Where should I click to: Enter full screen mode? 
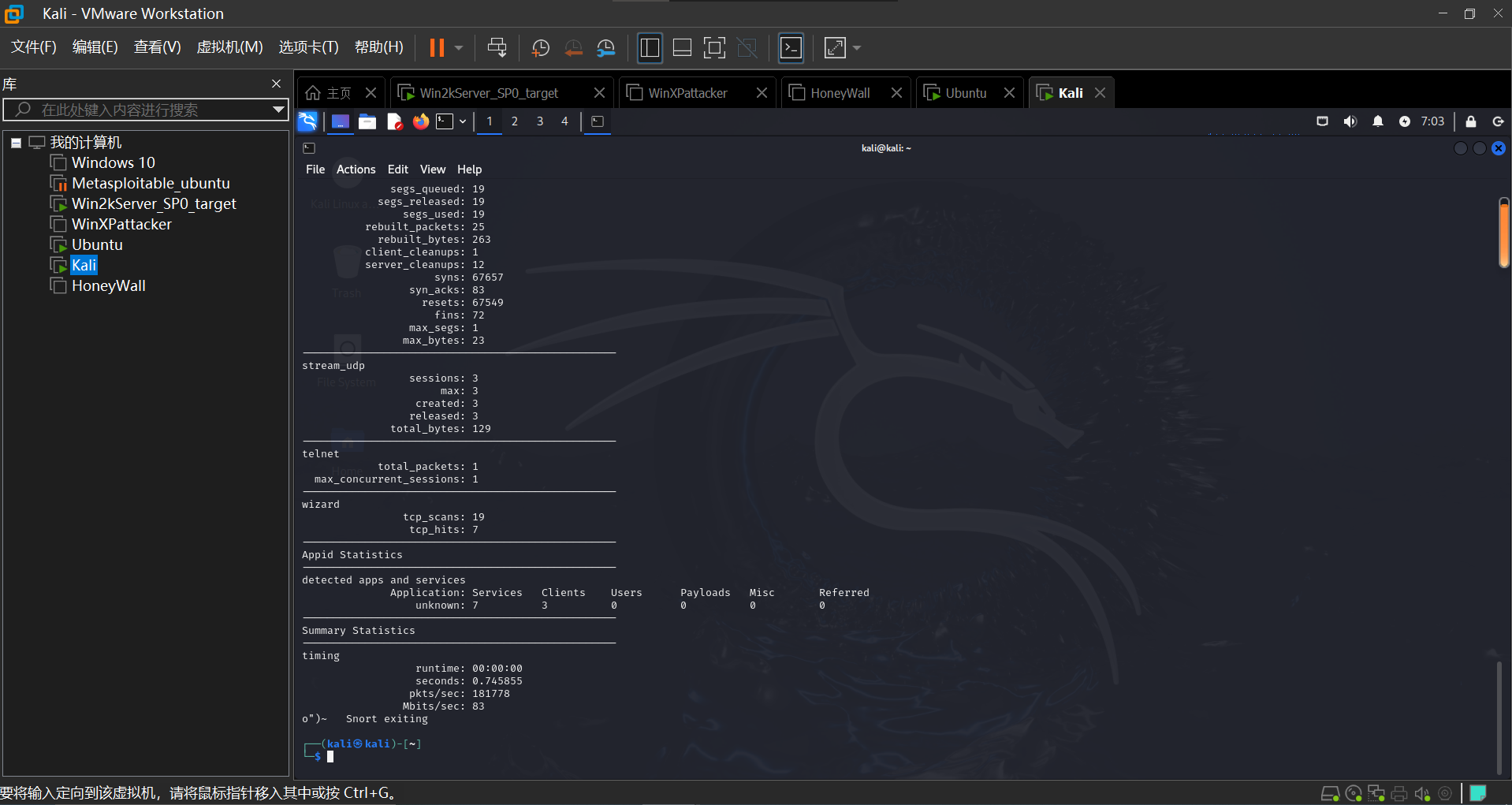[x=714, y=48]
